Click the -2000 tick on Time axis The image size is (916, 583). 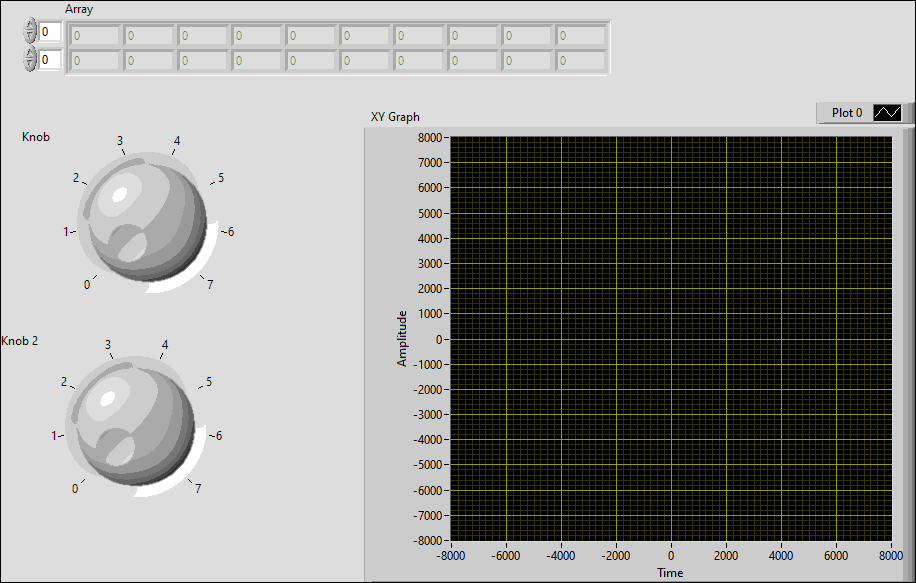point(616,556)
